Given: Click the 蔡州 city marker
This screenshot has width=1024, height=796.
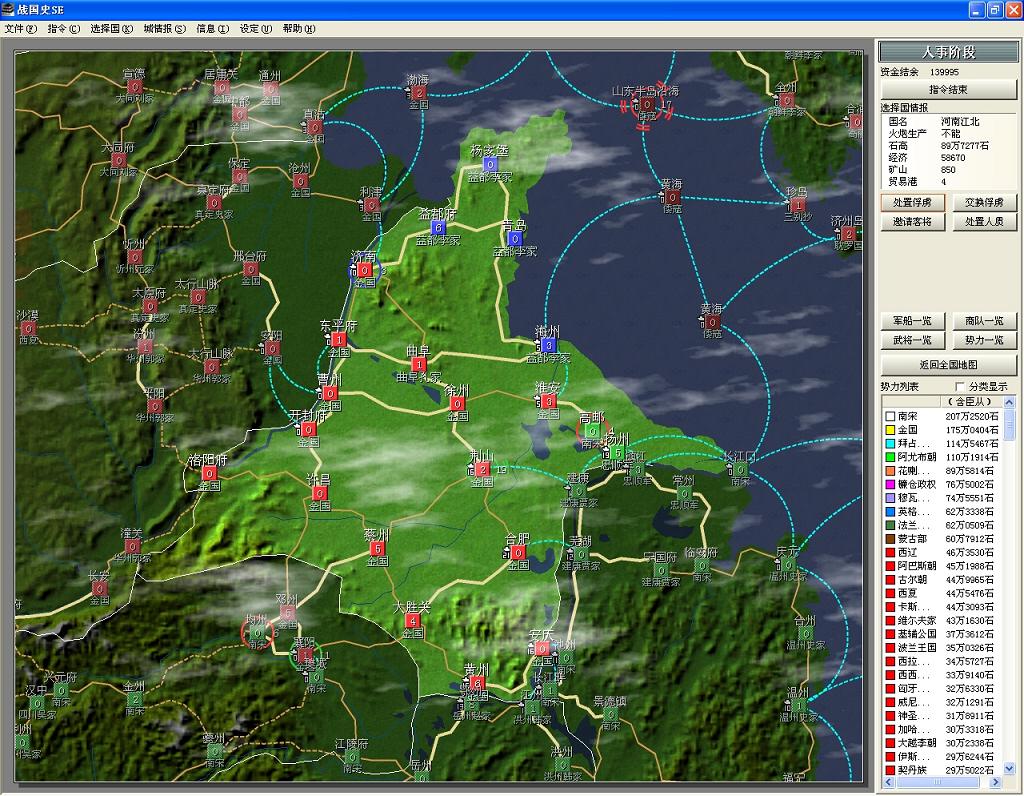Looking at the screenshot, I should click(x=377, y=548).
